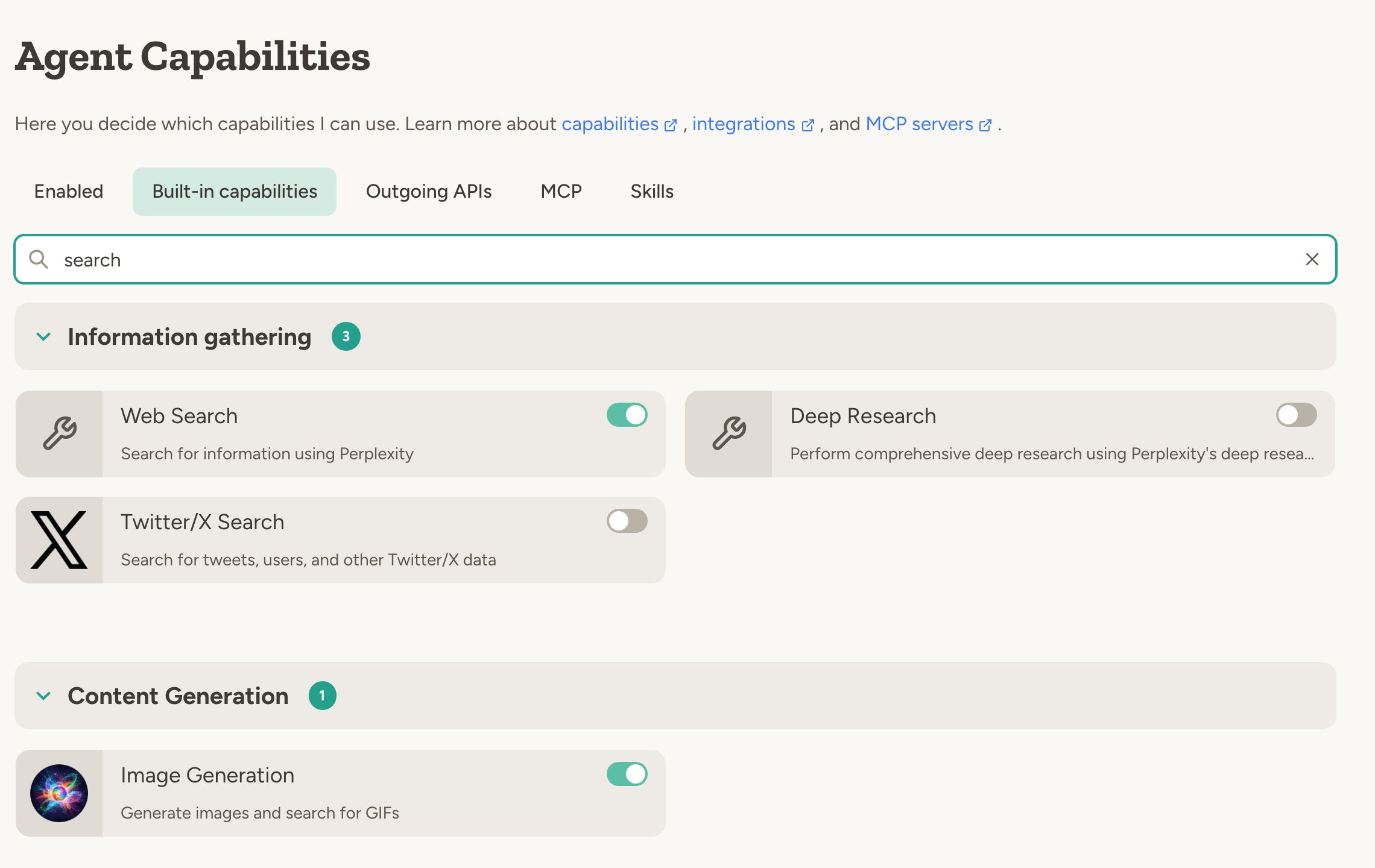Open the Skills tab
Screen dimensions: 1375x868
tap(652, 192)
